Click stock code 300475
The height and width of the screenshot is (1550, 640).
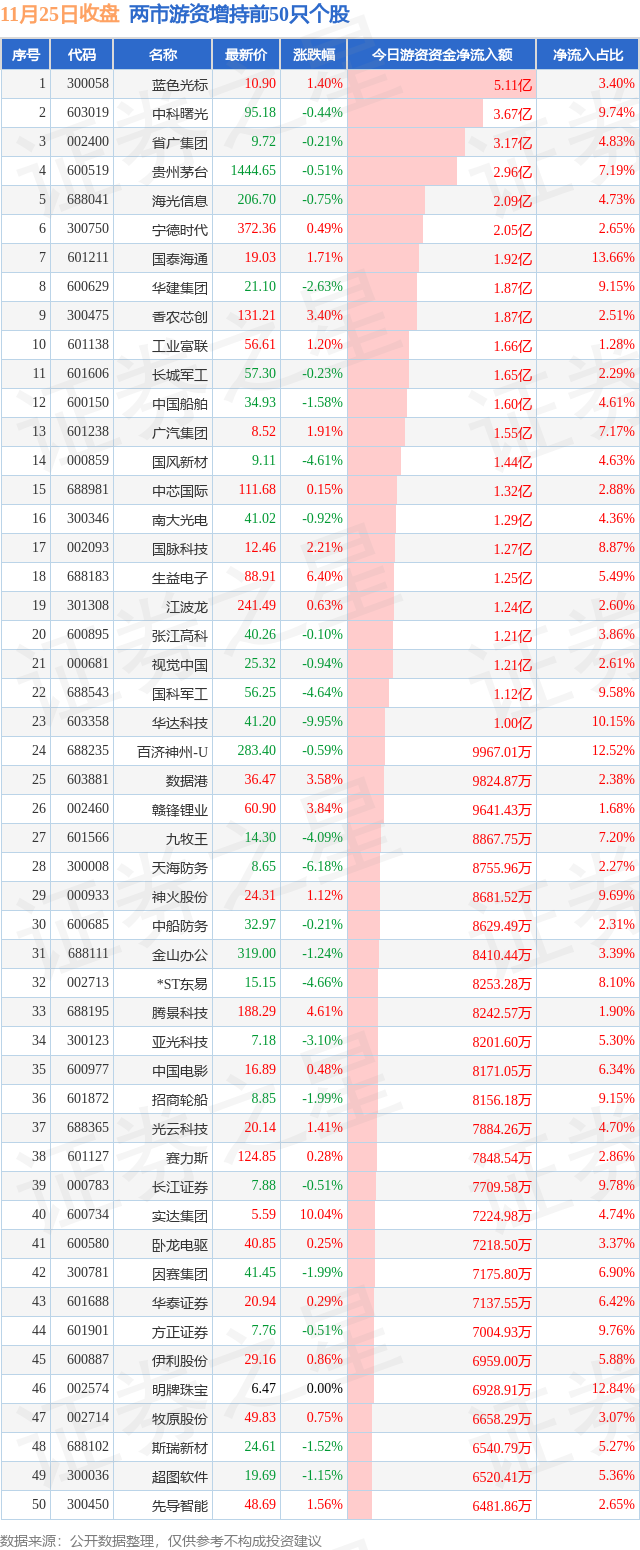click(x=90, y=316)
